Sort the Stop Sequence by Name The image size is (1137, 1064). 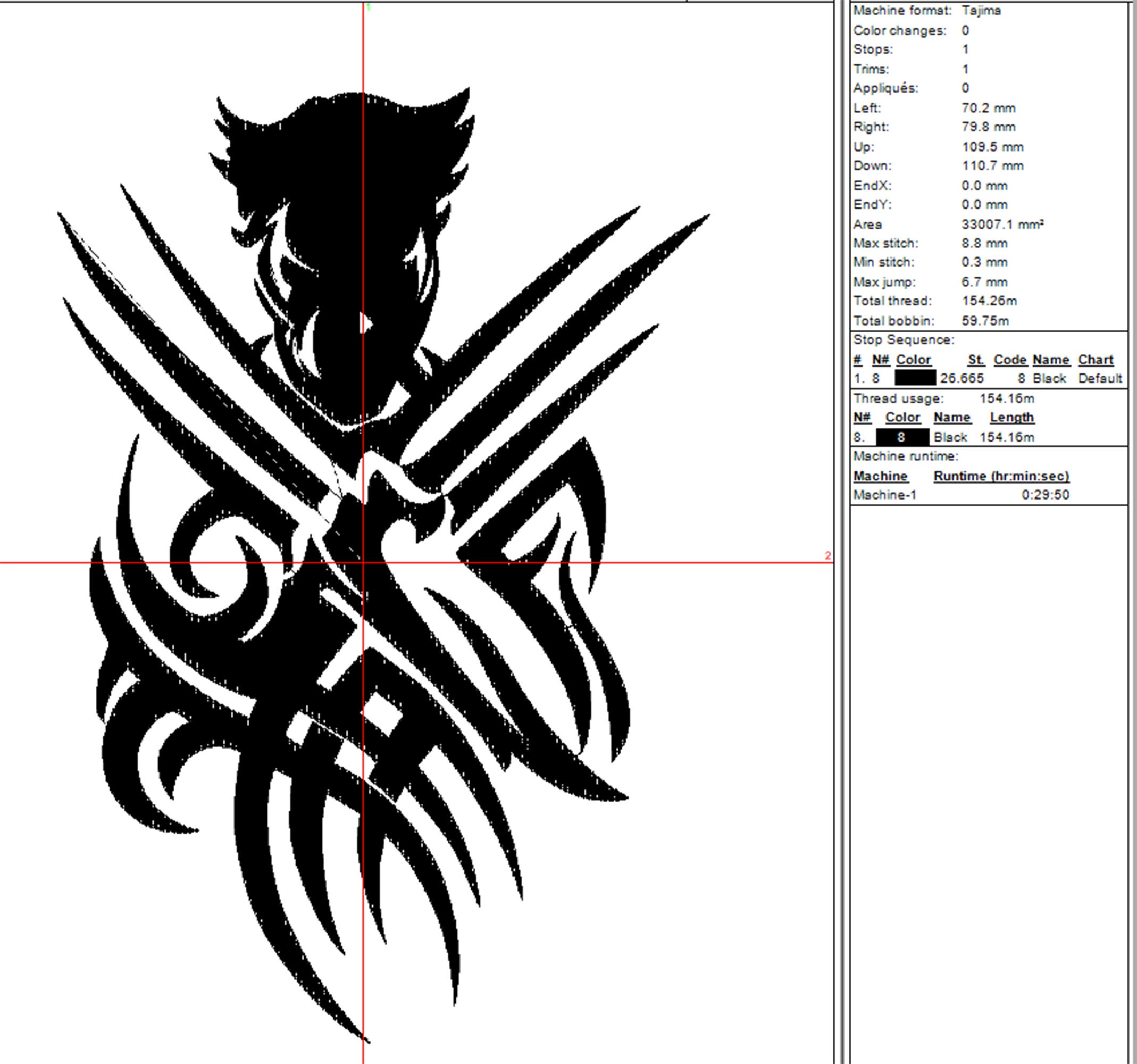(1051, 359)
